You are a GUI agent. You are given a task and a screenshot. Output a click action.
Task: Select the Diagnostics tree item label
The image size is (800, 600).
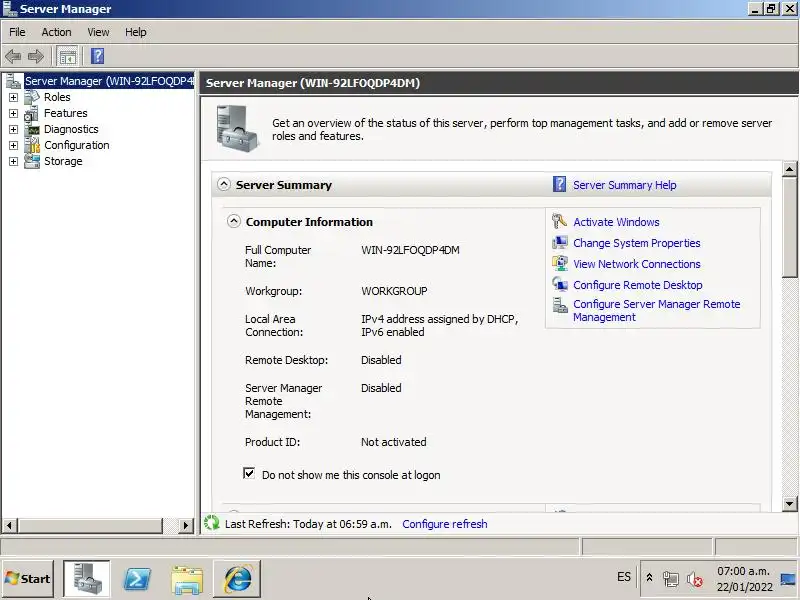(x=71, y=129)
